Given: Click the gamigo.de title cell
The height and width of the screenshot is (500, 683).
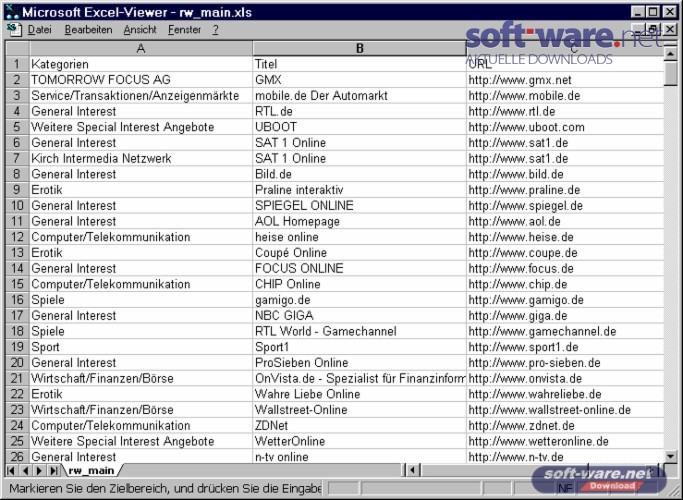Looking at the screenshot, I should coord(359,300).
